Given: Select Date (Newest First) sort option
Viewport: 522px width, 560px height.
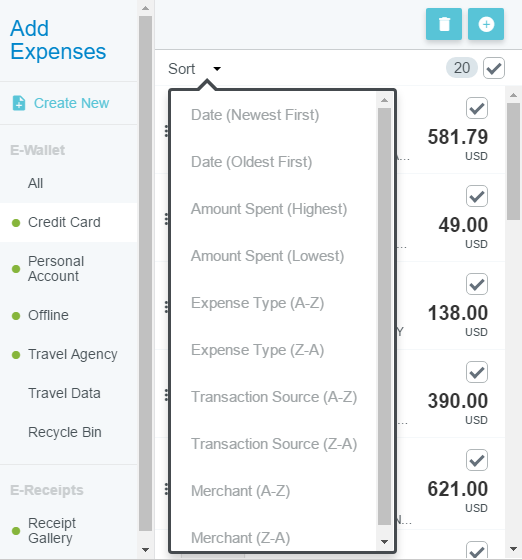Looking at the screenshot, I should coord(255,115).
